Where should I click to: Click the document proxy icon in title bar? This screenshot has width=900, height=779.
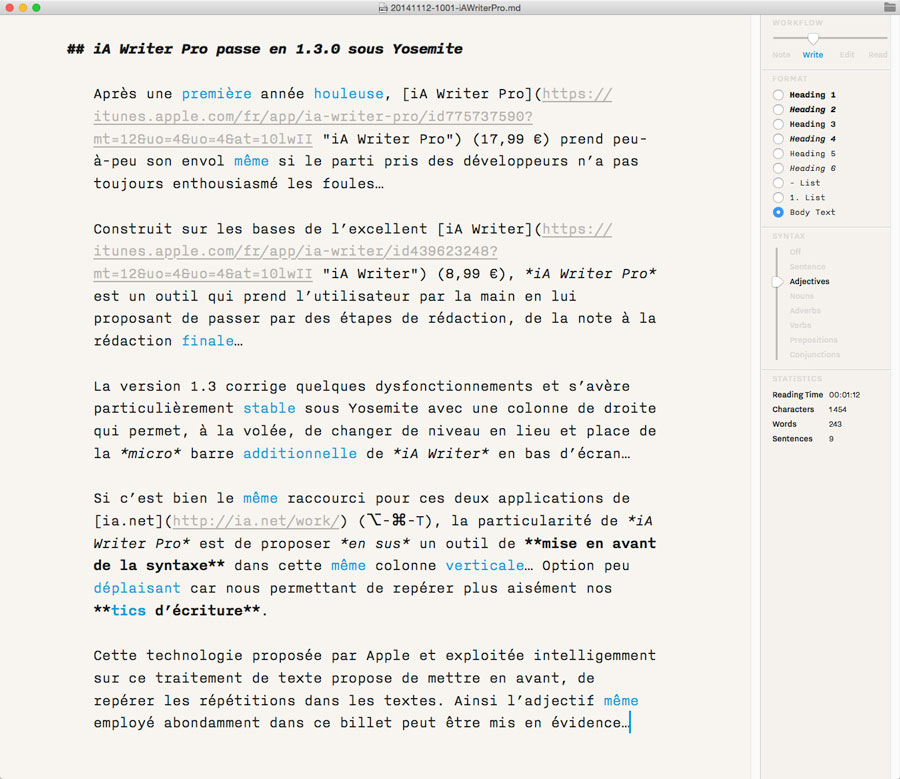click(383, 8)
